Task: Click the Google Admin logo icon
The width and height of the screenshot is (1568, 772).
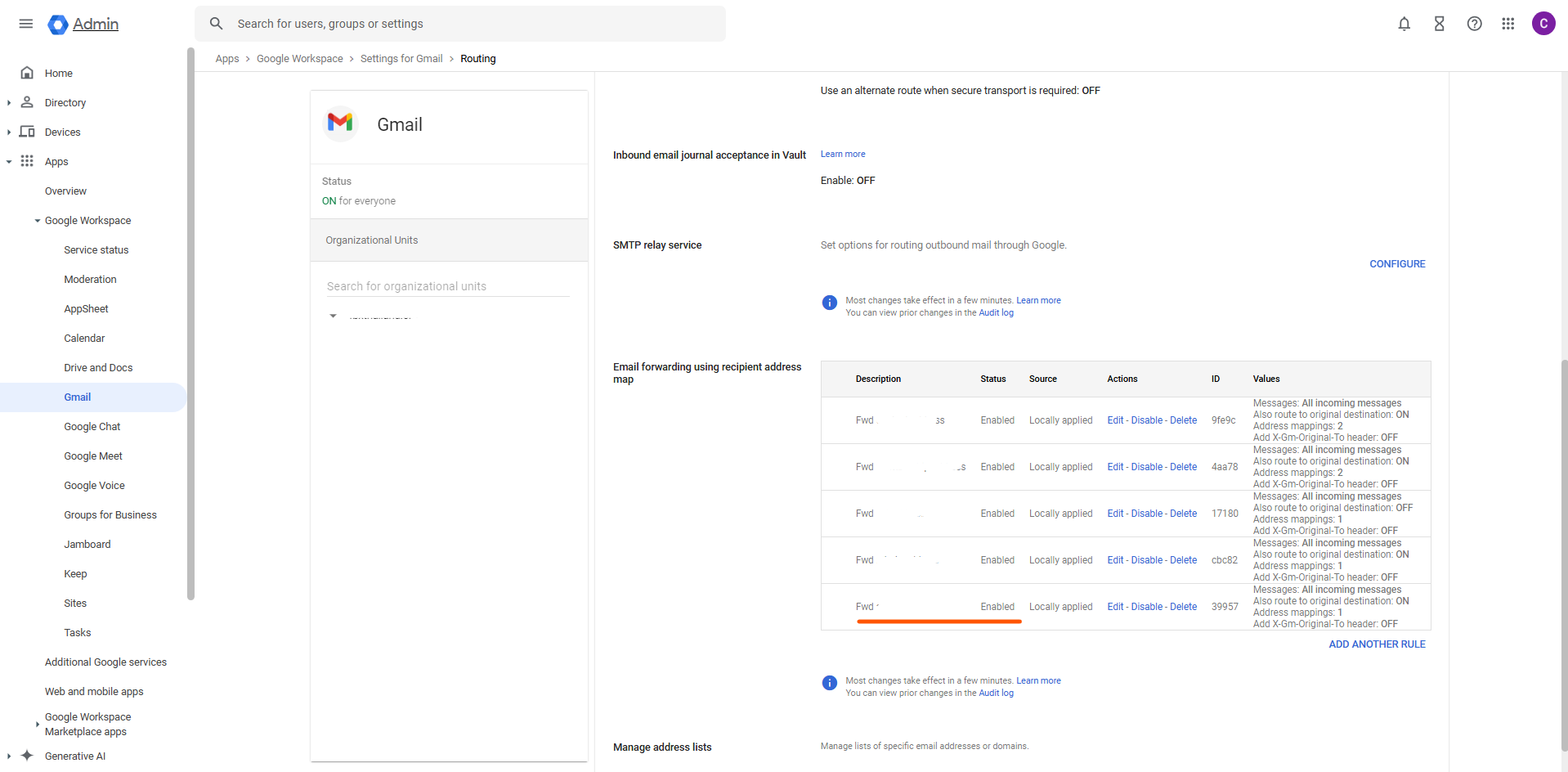Action: [57, 25]
